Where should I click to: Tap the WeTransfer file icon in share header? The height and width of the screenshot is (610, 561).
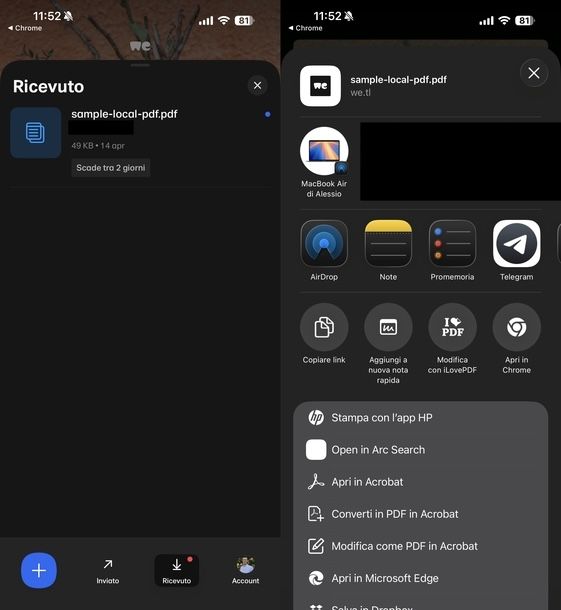tap(321, 86)
